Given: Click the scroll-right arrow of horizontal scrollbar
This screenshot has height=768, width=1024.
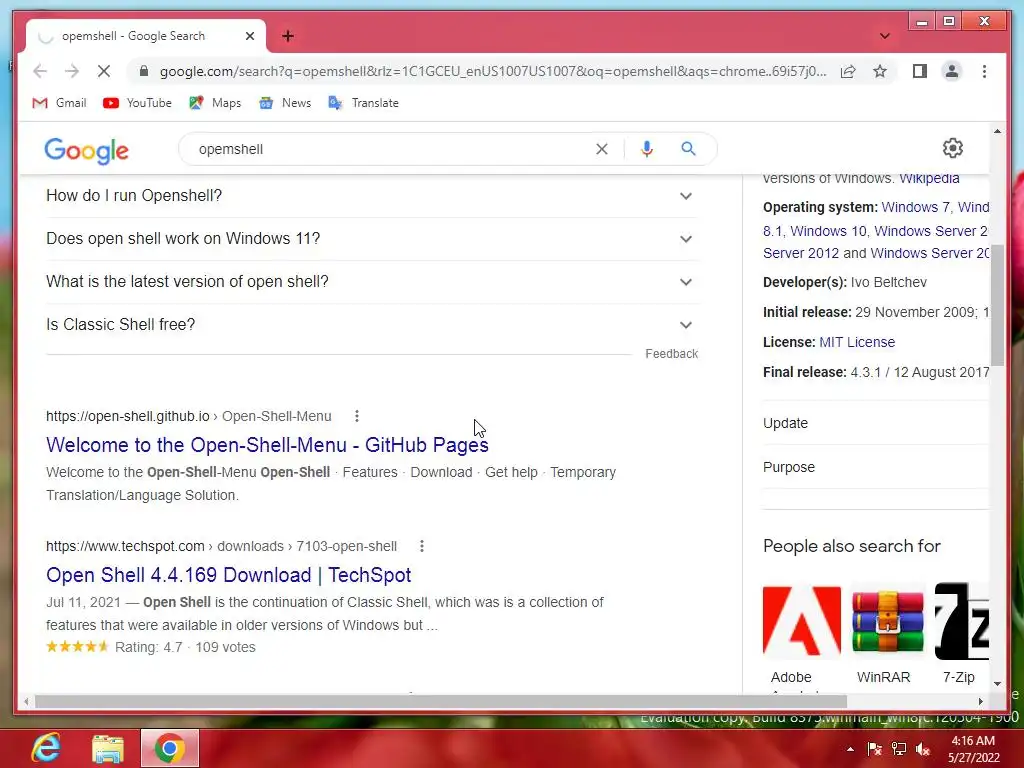Looking at the screenshot, I should click(x=980, y=701).
